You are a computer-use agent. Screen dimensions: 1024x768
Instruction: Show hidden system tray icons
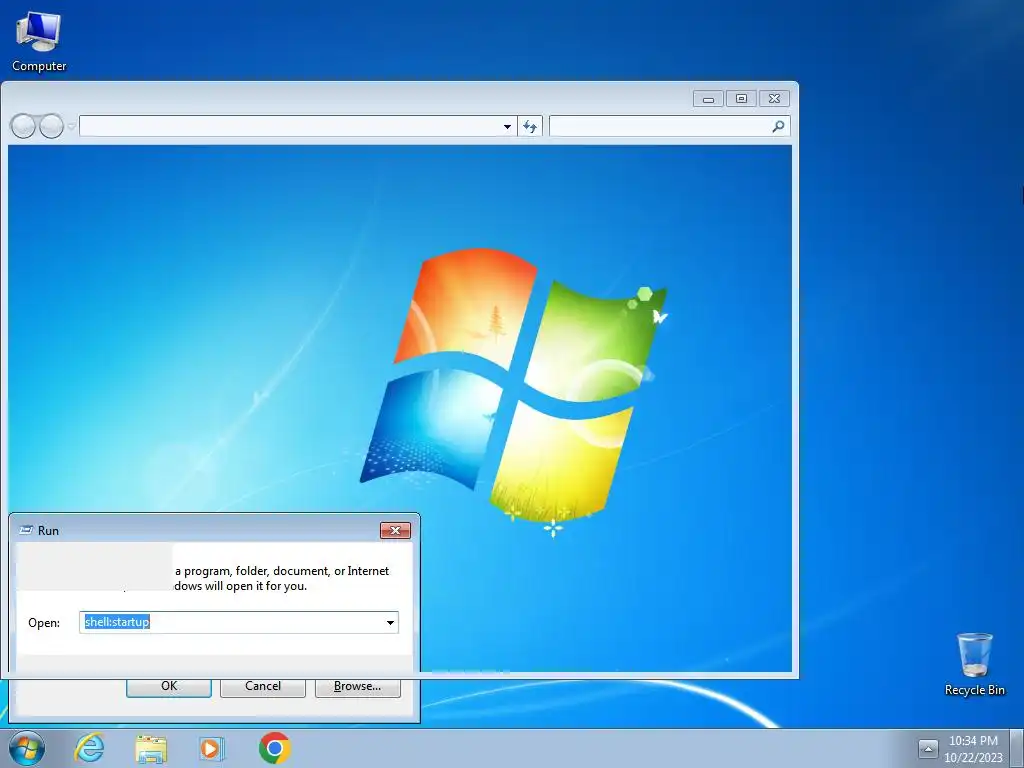pyautogui.click(x=928, y=748)
